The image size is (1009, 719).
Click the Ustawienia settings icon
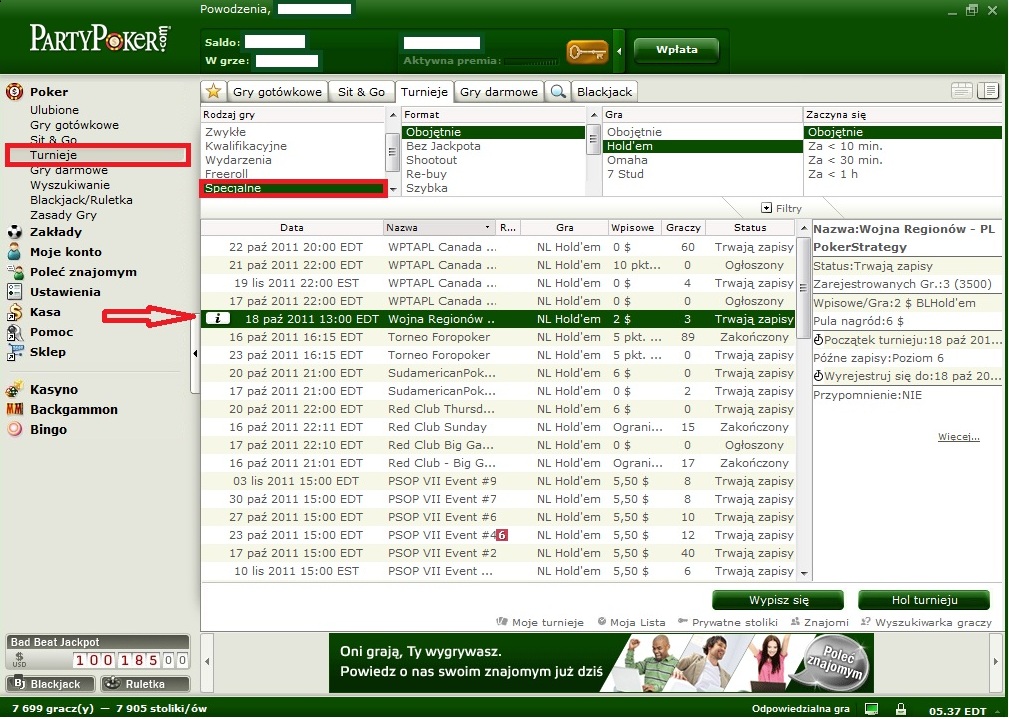click(14, 292)
